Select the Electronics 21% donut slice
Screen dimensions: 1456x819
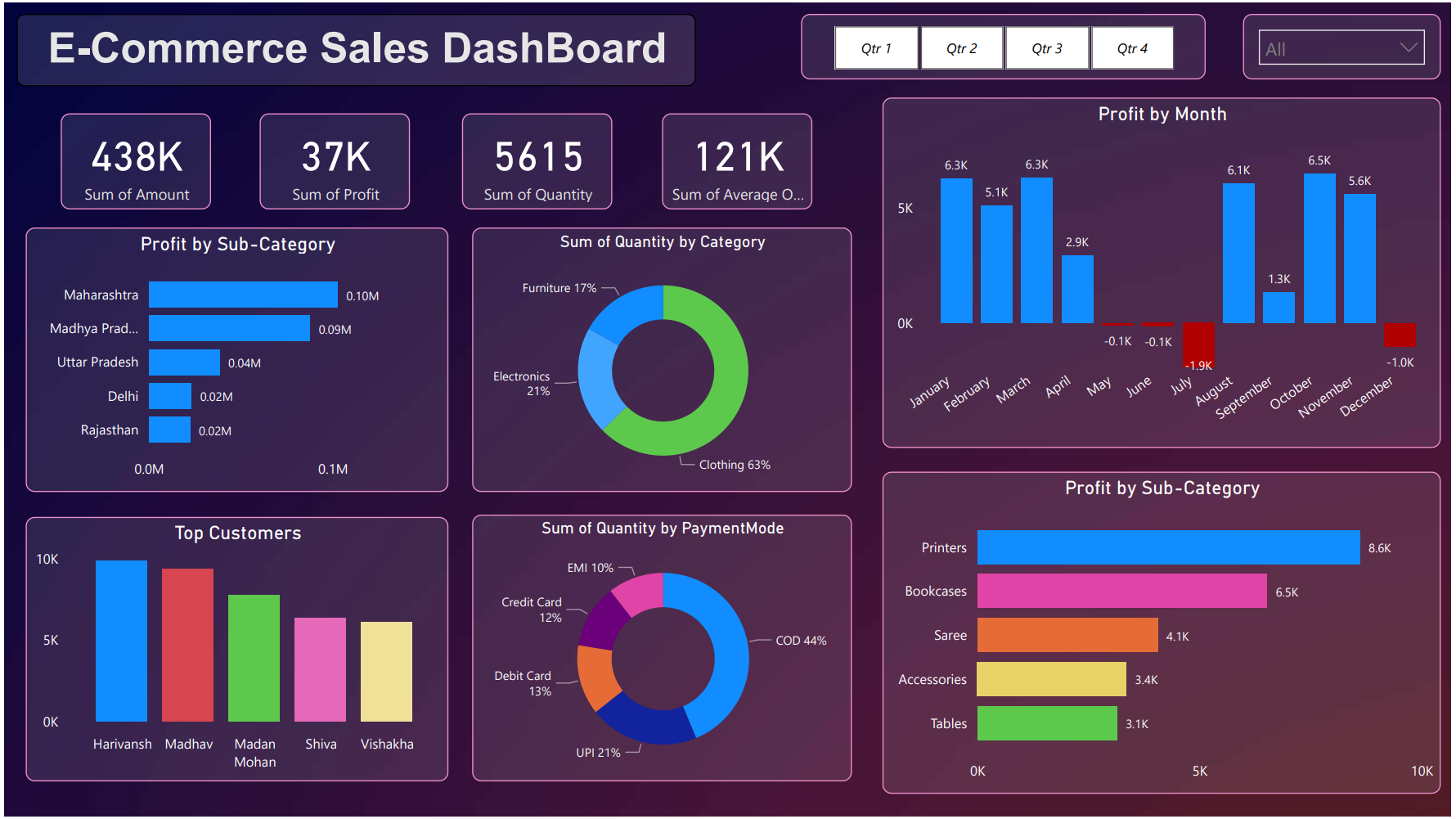pyautogui.click(x=594, y=376)
